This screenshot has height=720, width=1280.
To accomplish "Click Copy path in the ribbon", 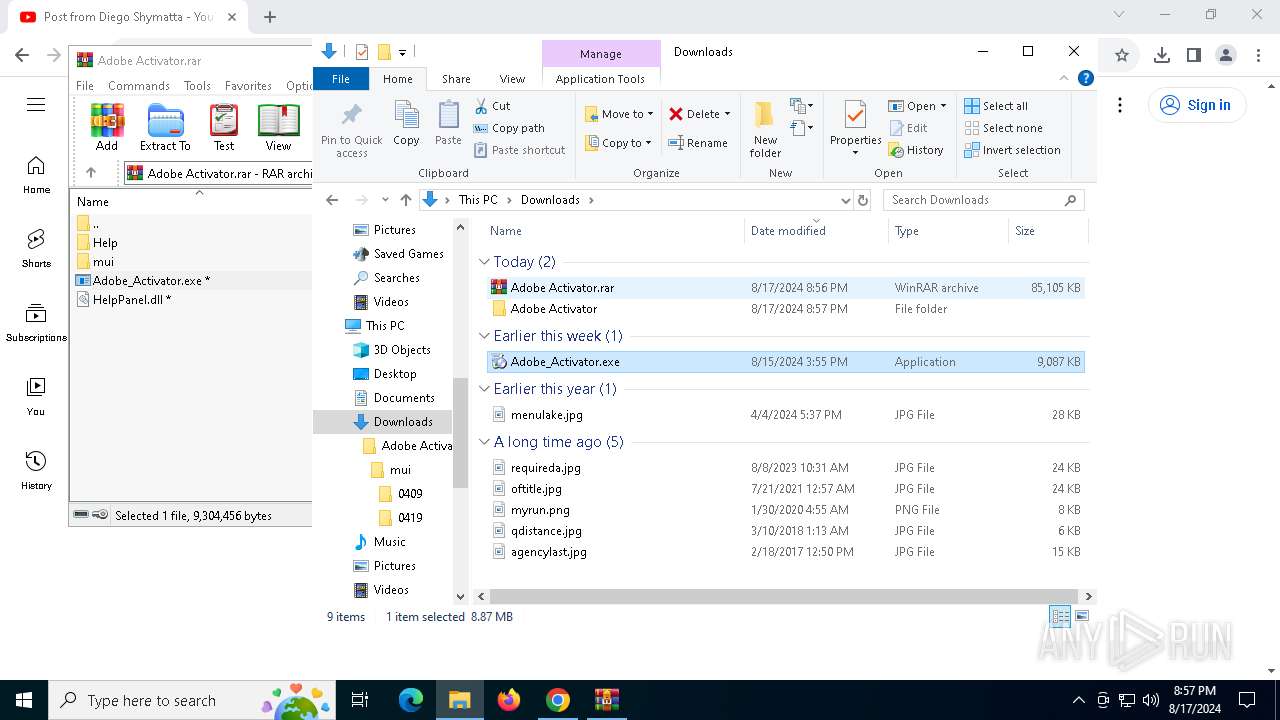I will click(x=509, y=128).
